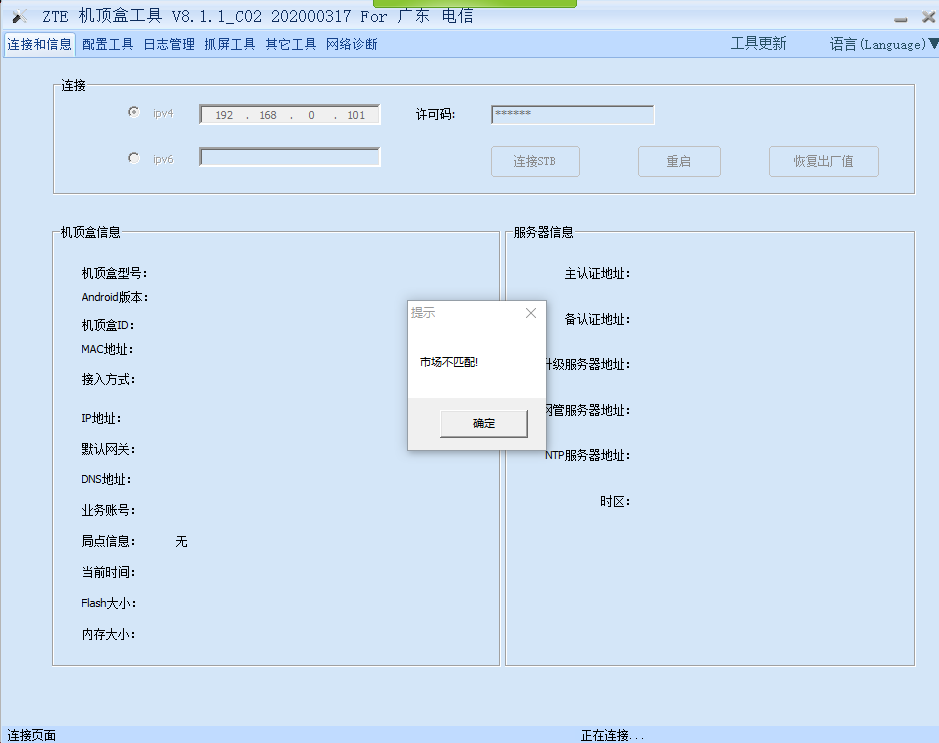Click the 许可码 password field
939x743 pixels.
pos(573,115)
